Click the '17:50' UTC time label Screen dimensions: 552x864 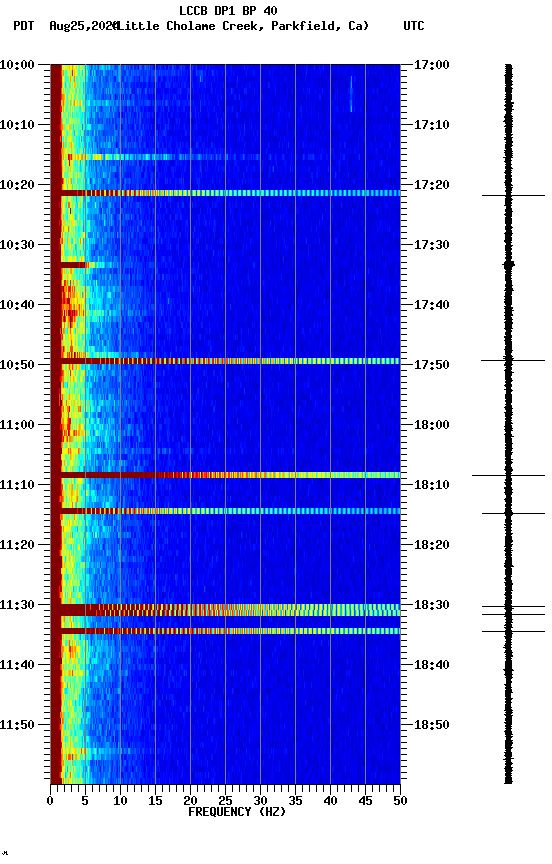pos(431,365)
